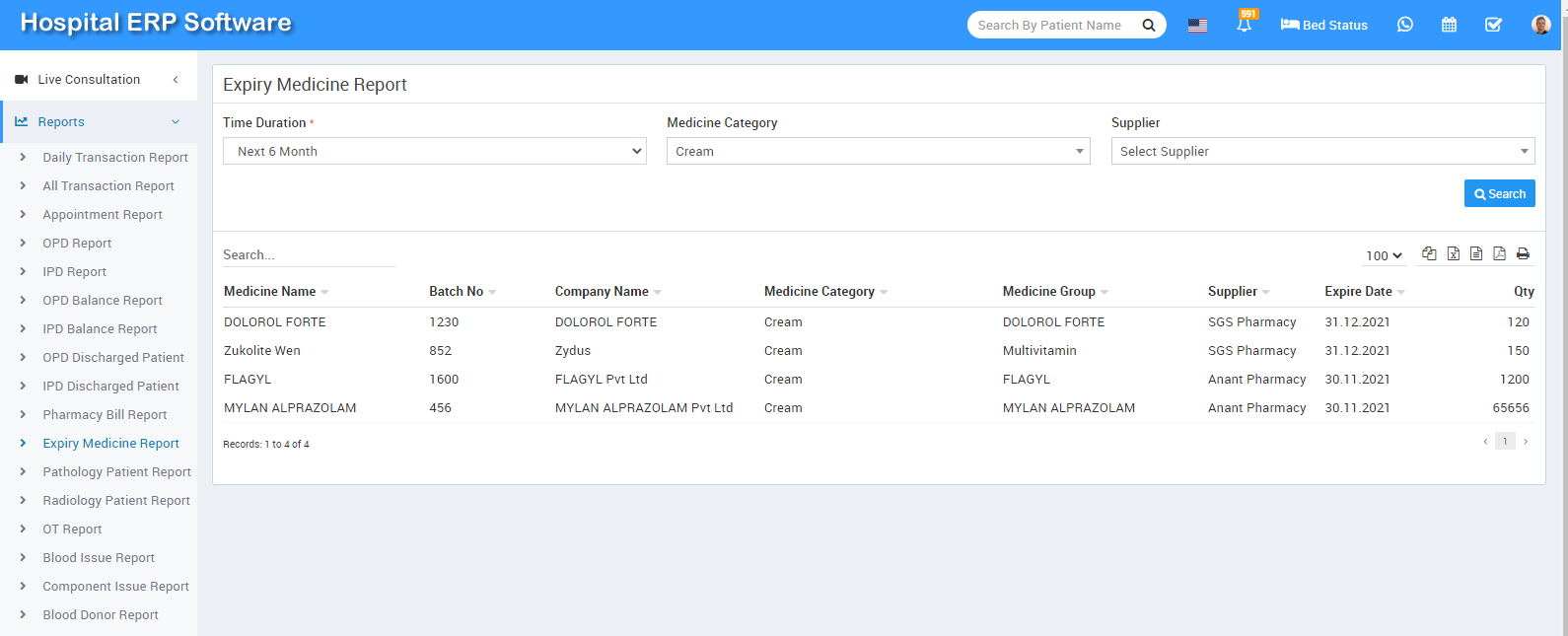Export table as PDF icon
This screenshot has height=636, width=1568.
pos(1499,254)
